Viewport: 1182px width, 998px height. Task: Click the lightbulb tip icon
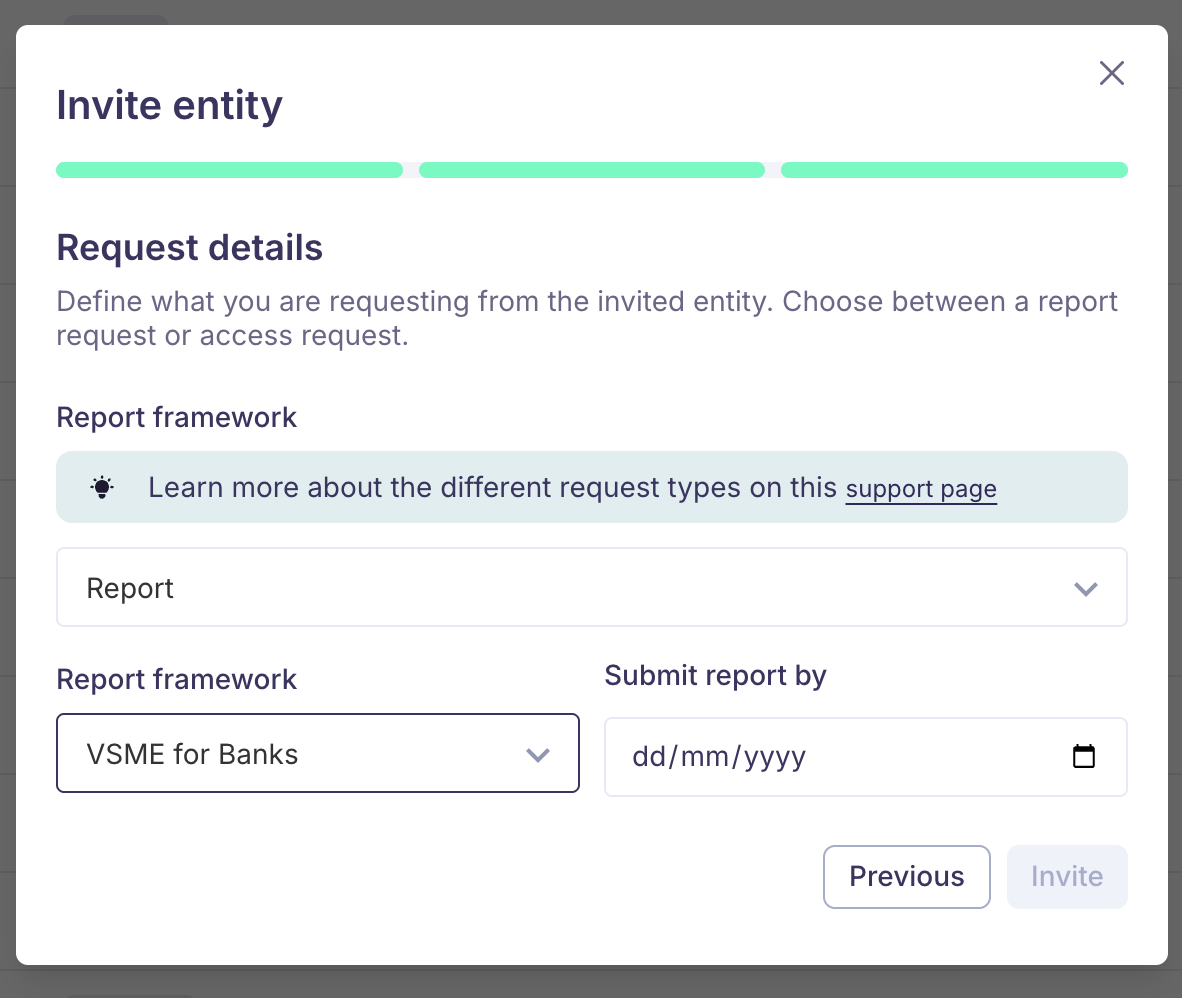tap(102, 487)
